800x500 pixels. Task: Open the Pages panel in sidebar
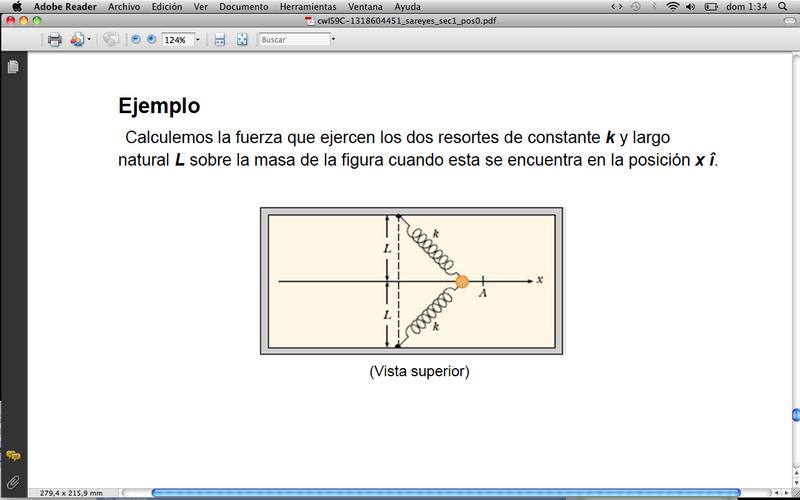(x=13, y=67)
